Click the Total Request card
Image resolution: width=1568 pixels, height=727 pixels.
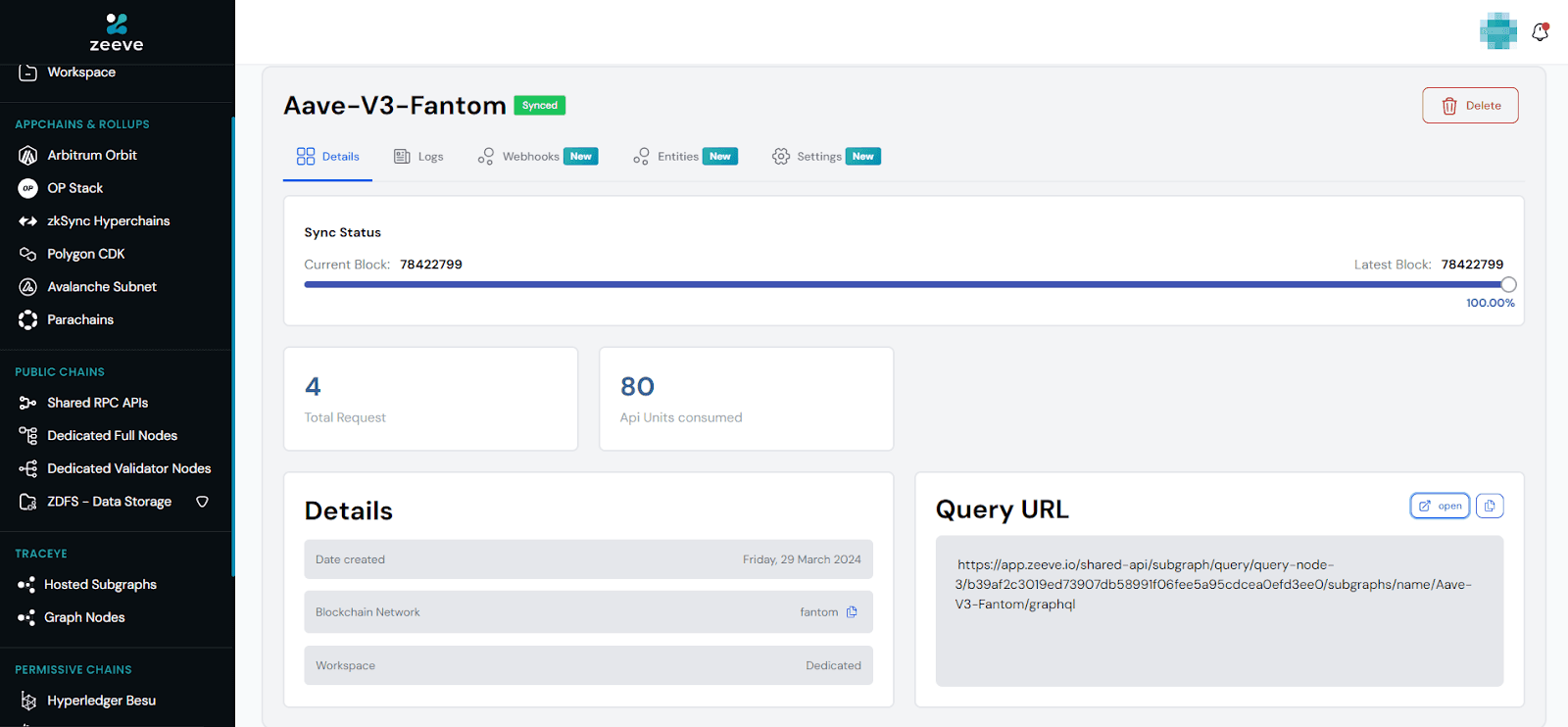click(430, 399)
